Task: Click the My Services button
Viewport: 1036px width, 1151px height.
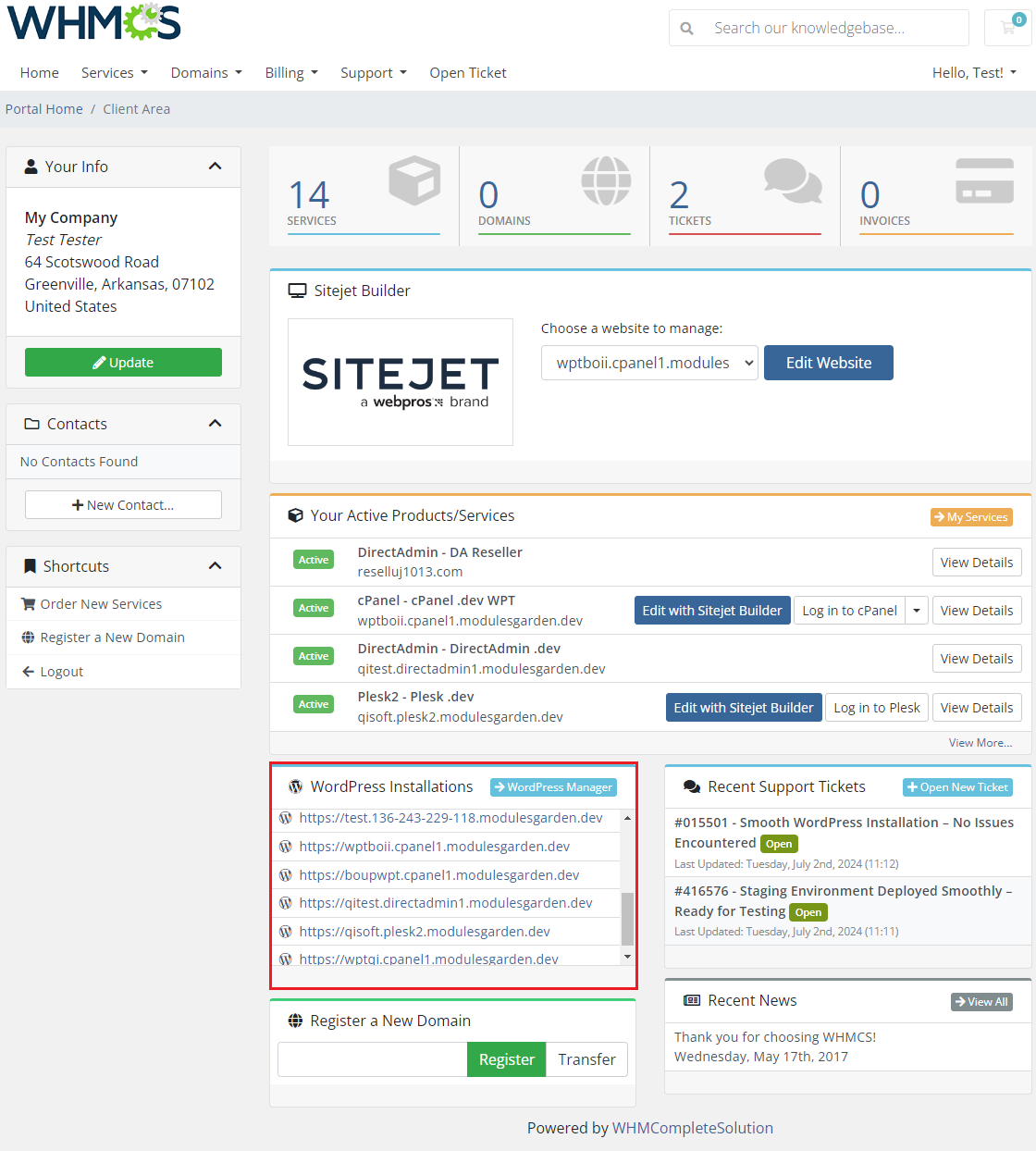Action: pos(971,517)
